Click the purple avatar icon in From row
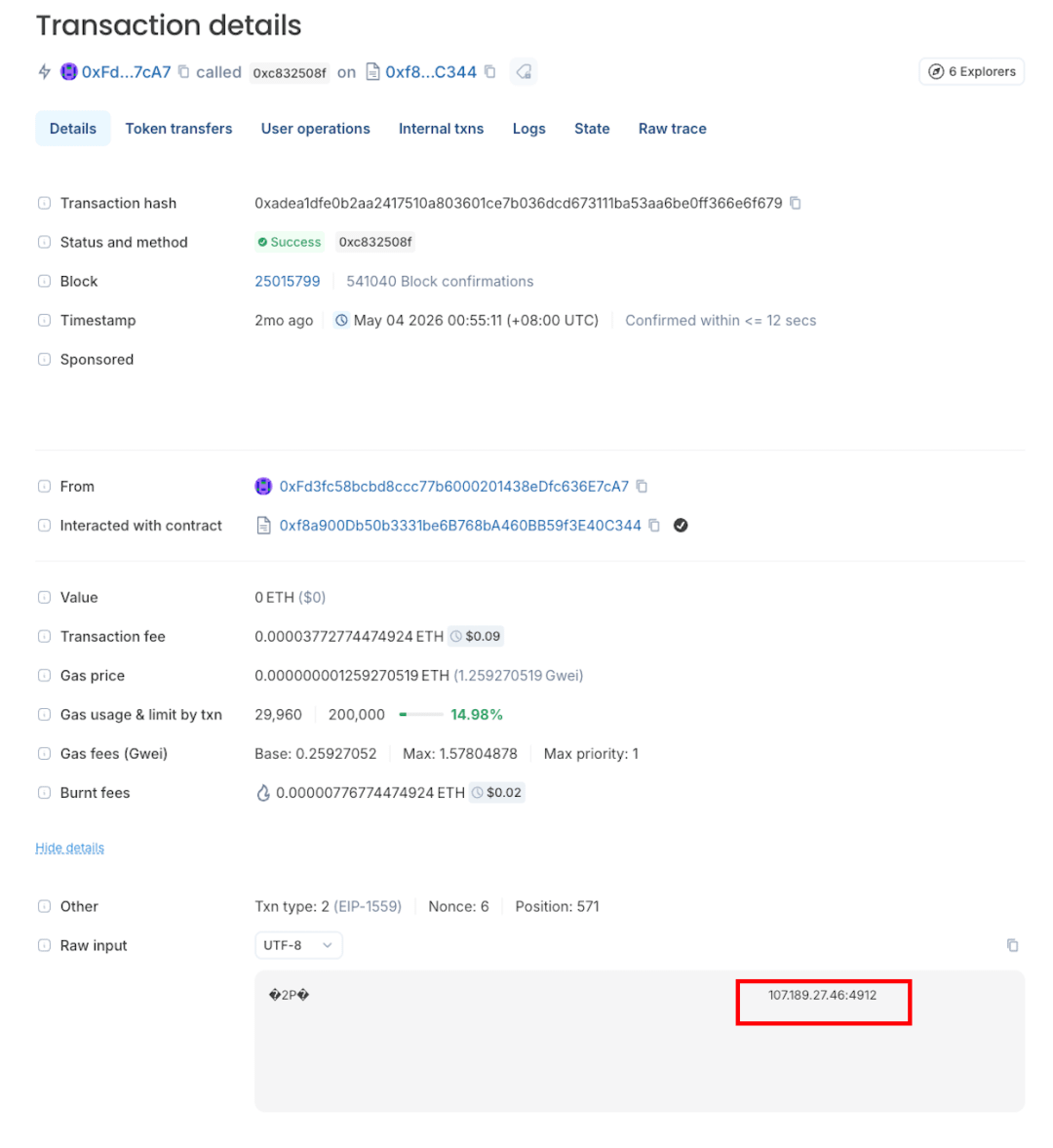This screenshot has height=1148, width=1053. (x=263, y=486)
